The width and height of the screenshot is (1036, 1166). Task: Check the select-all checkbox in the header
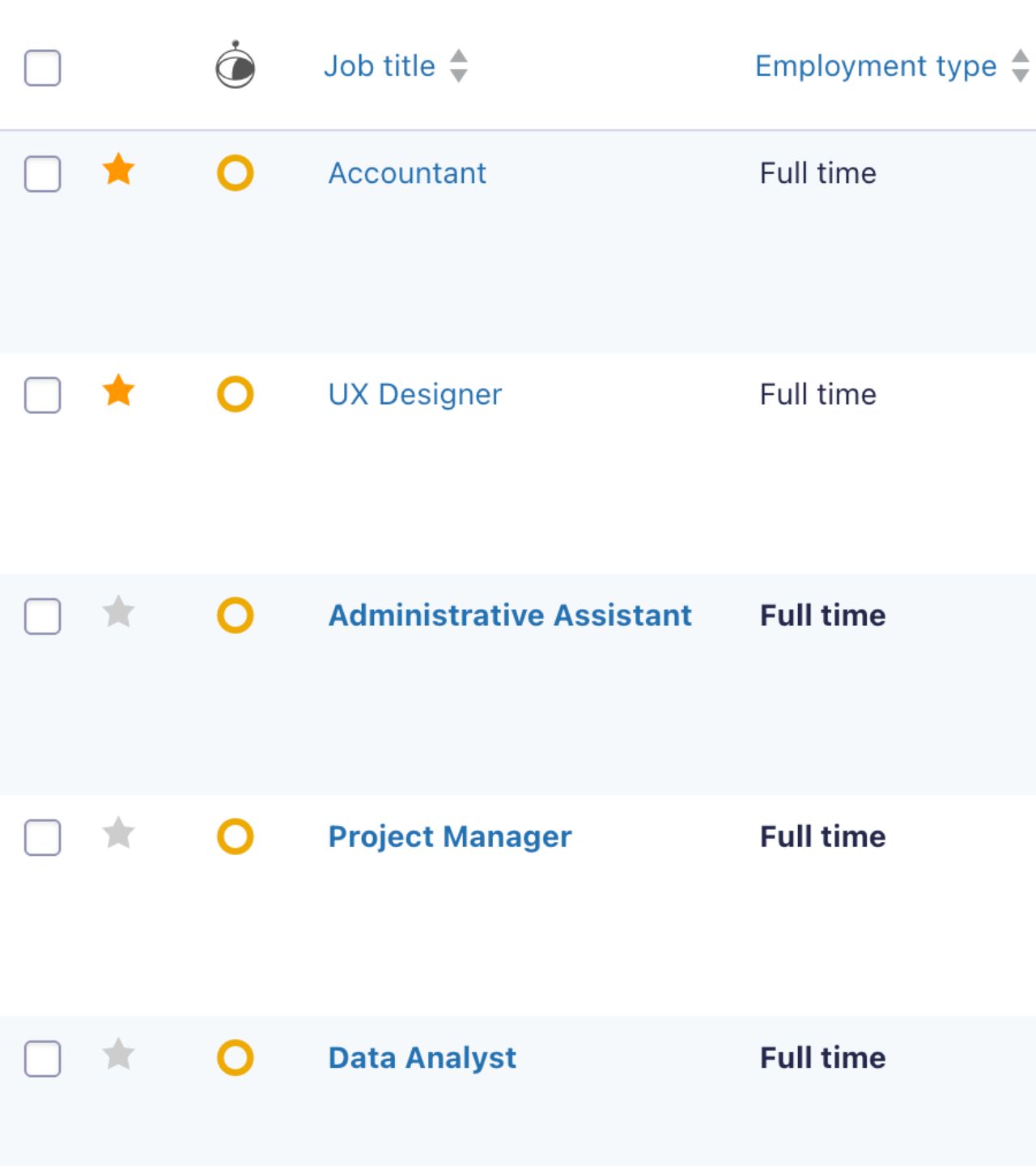43,69
